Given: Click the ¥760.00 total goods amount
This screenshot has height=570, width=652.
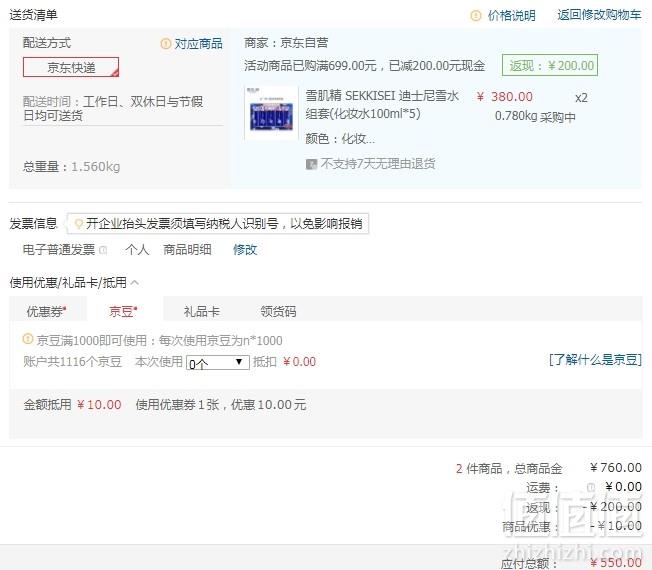Looking at the screenshot, I should pyautogui.click(x=616, y=468).
